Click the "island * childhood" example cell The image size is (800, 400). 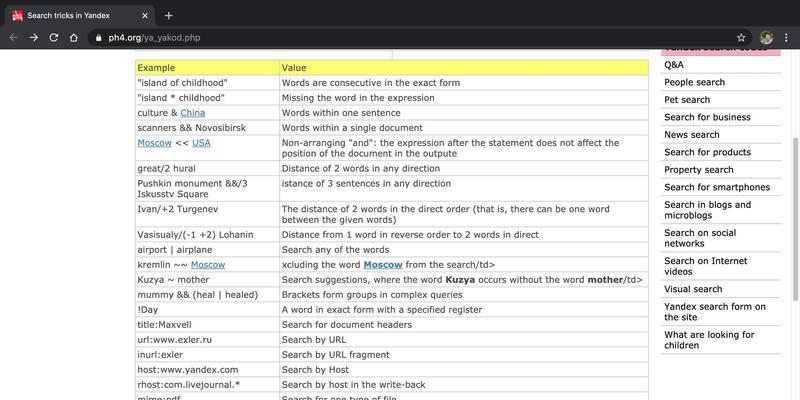click(x=208, y=97)
